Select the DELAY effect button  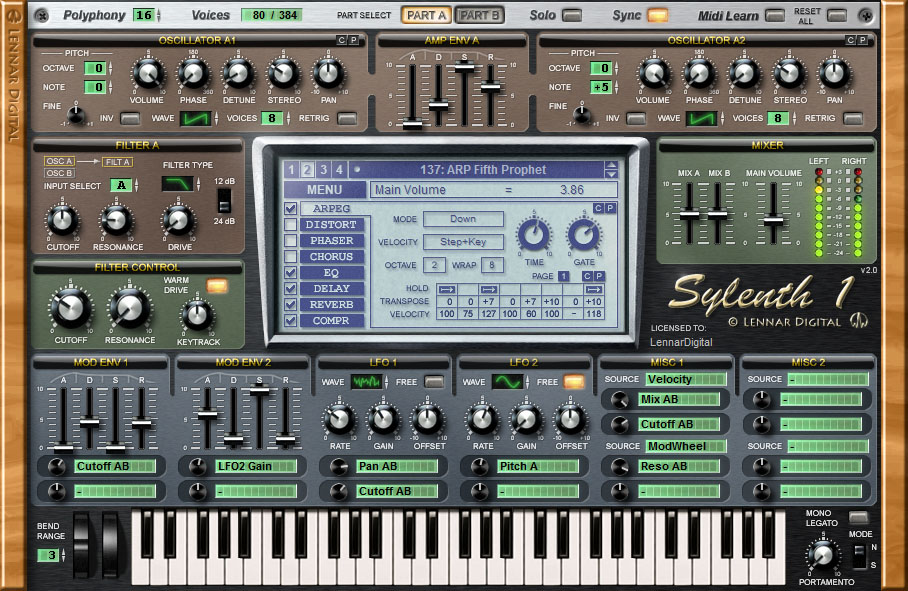(x=331, y=288)
